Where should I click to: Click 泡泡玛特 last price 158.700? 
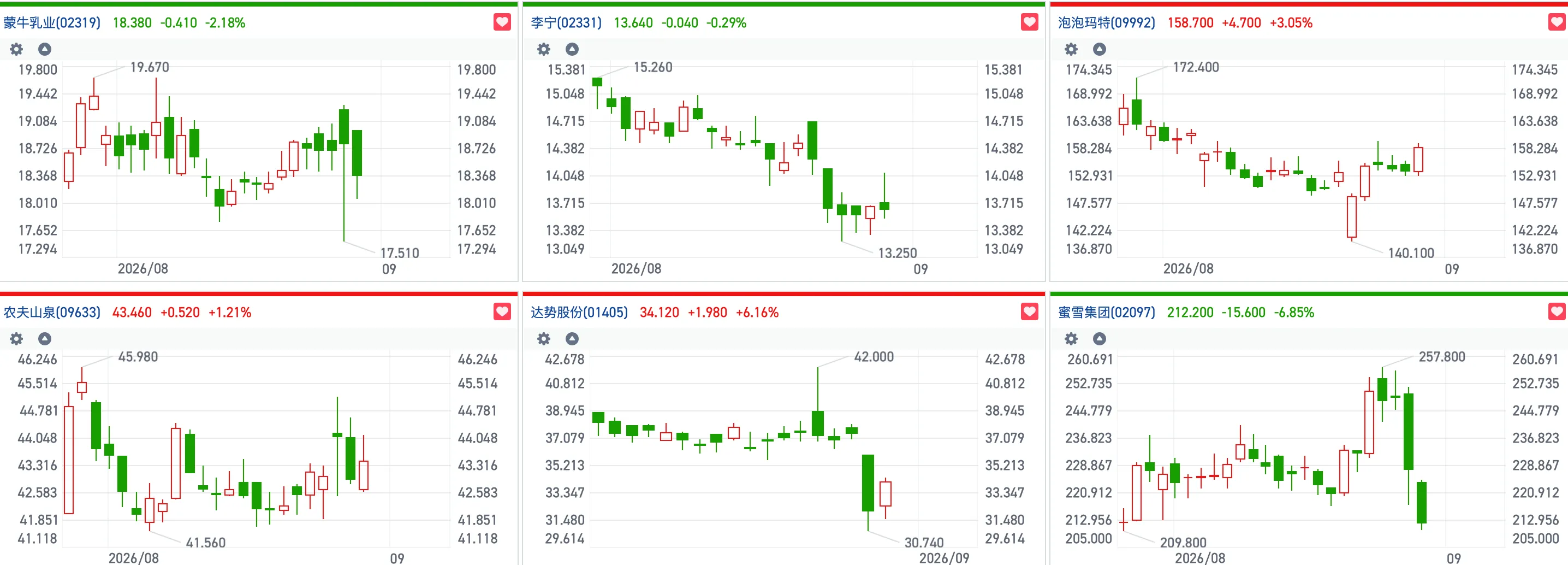click(1191, 23)
